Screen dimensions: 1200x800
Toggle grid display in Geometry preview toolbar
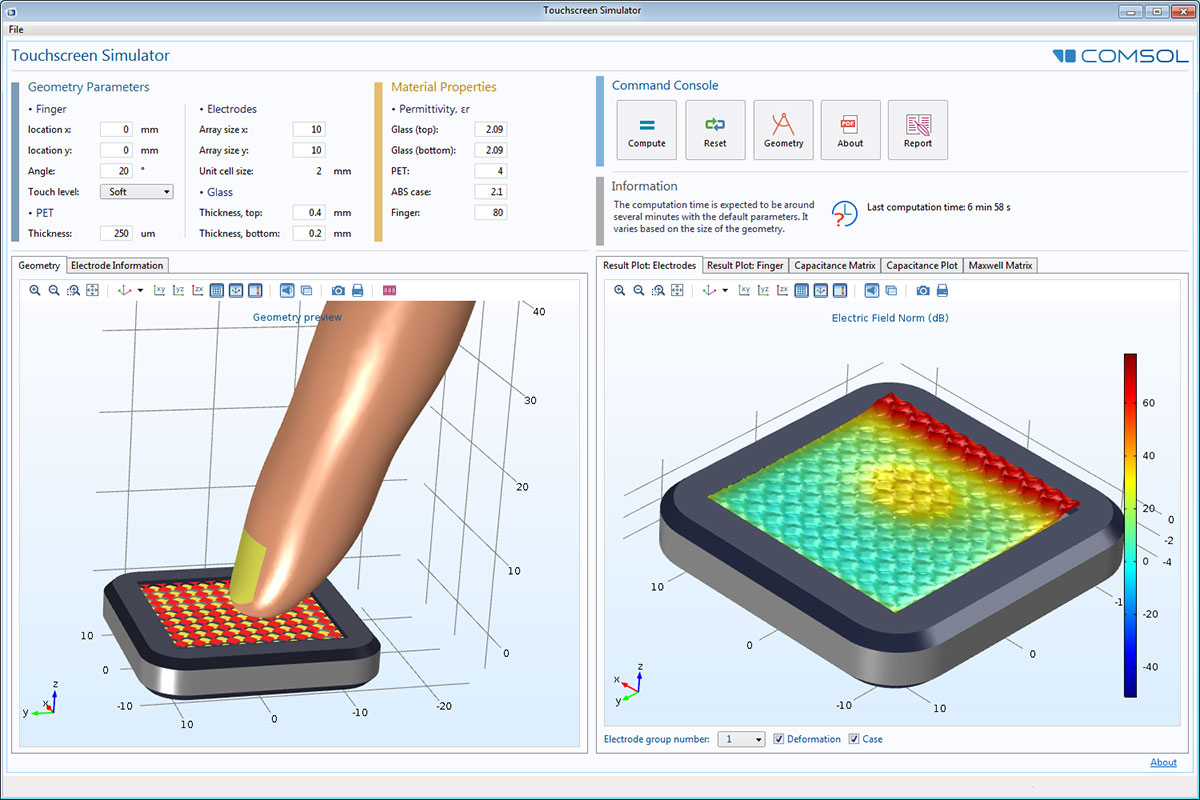pyautogui.click(x=217, y=290)
